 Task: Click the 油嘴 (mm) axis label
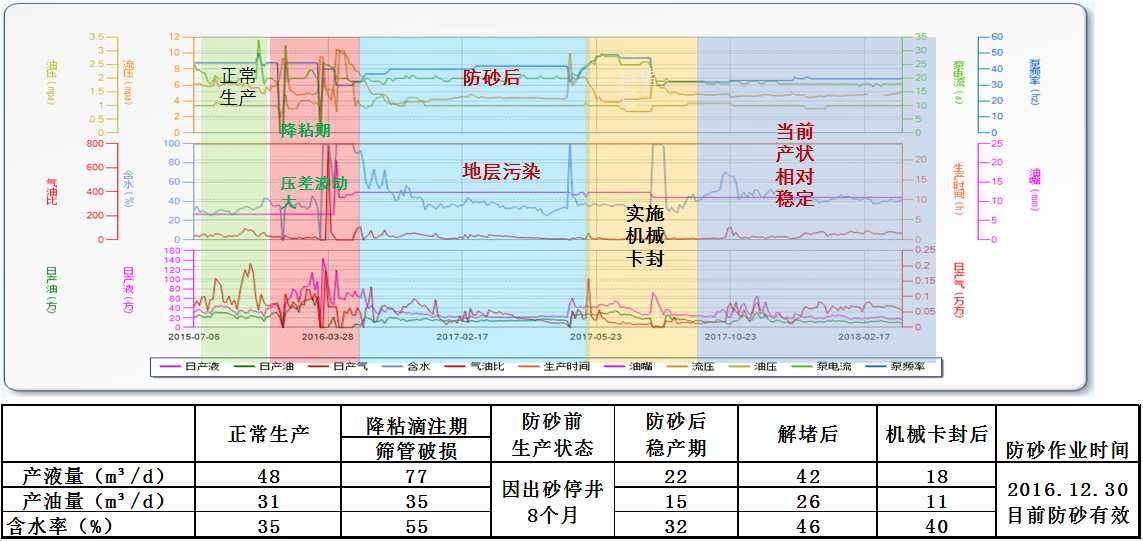click(1035, 191)
